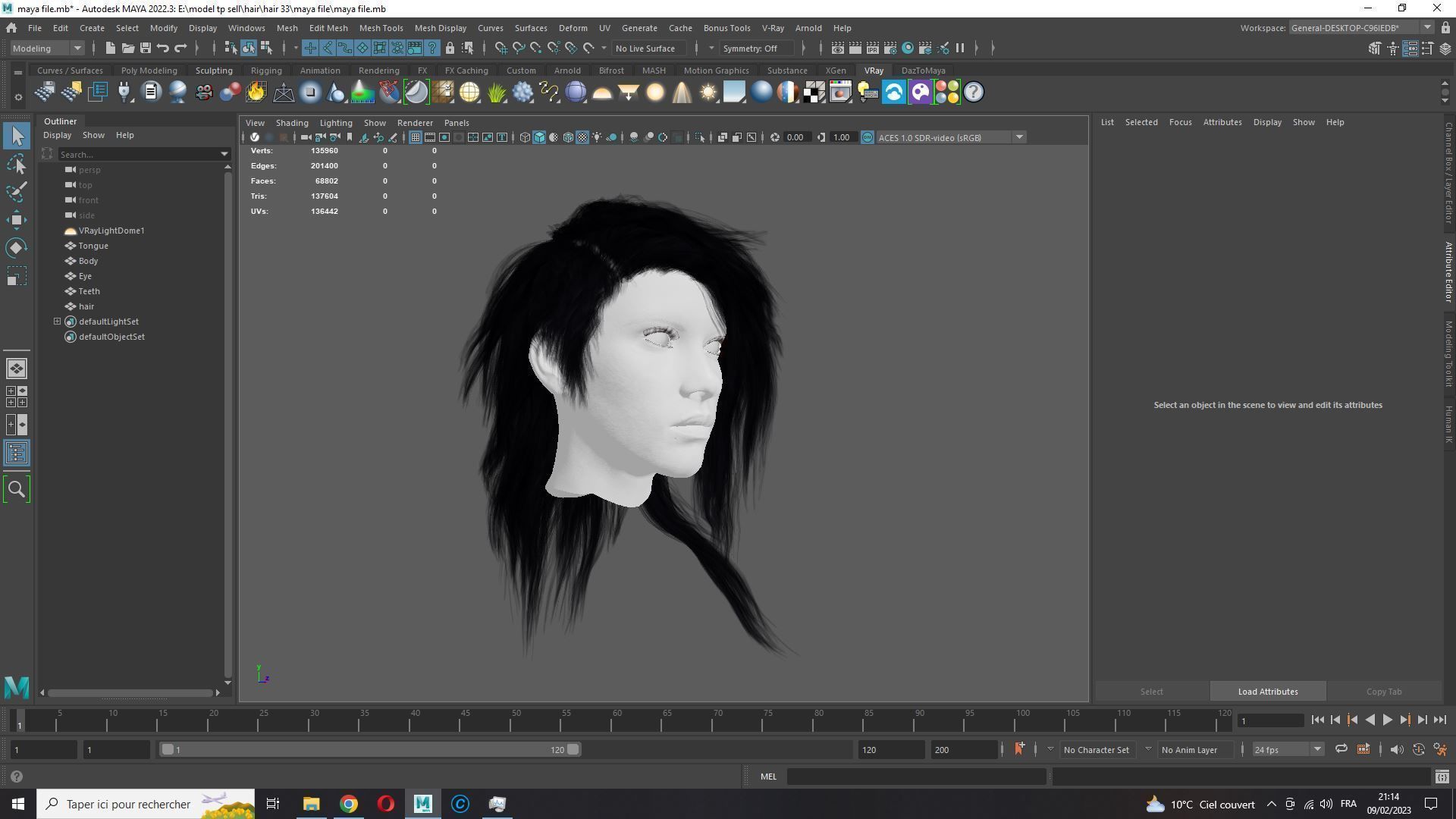Screen dimensions: 1456x819
Task: Click the V-Ray fire volume shelf icon
Action: (x=256, y=93)
